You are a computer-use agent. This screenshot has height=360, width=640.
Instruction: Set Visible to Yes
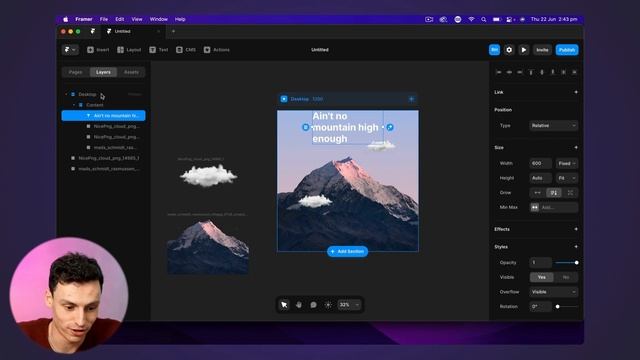click(542, 277)
